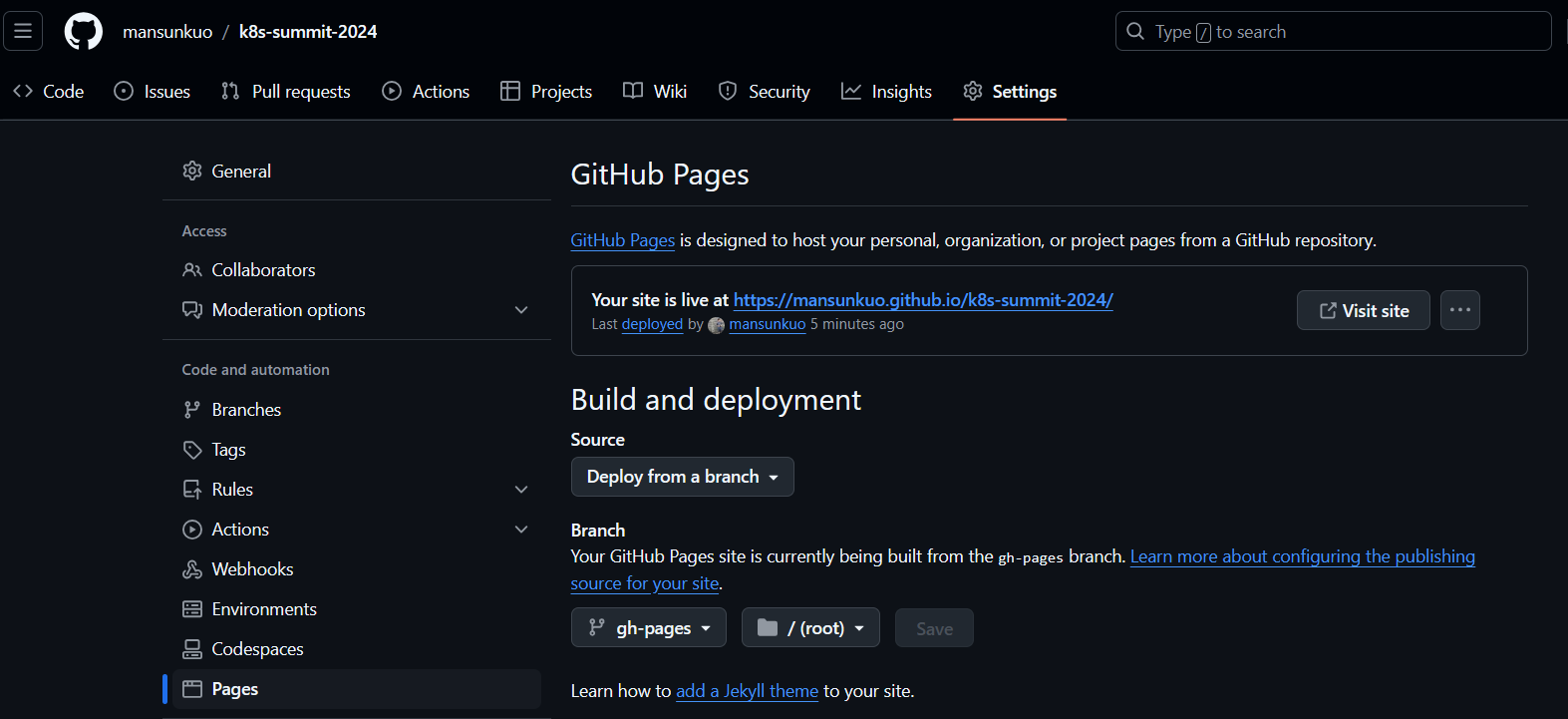Click the Codespaces icon

coord(192,649)
